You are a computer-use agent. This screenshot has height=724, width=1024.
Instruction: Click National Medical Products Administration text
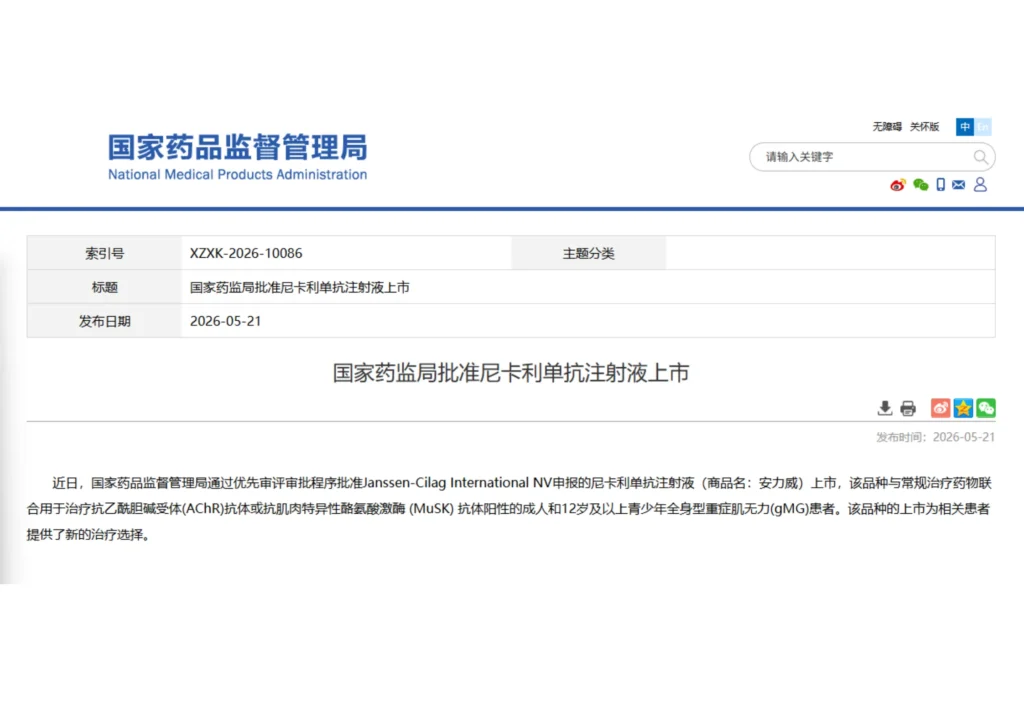pos(238,175)
